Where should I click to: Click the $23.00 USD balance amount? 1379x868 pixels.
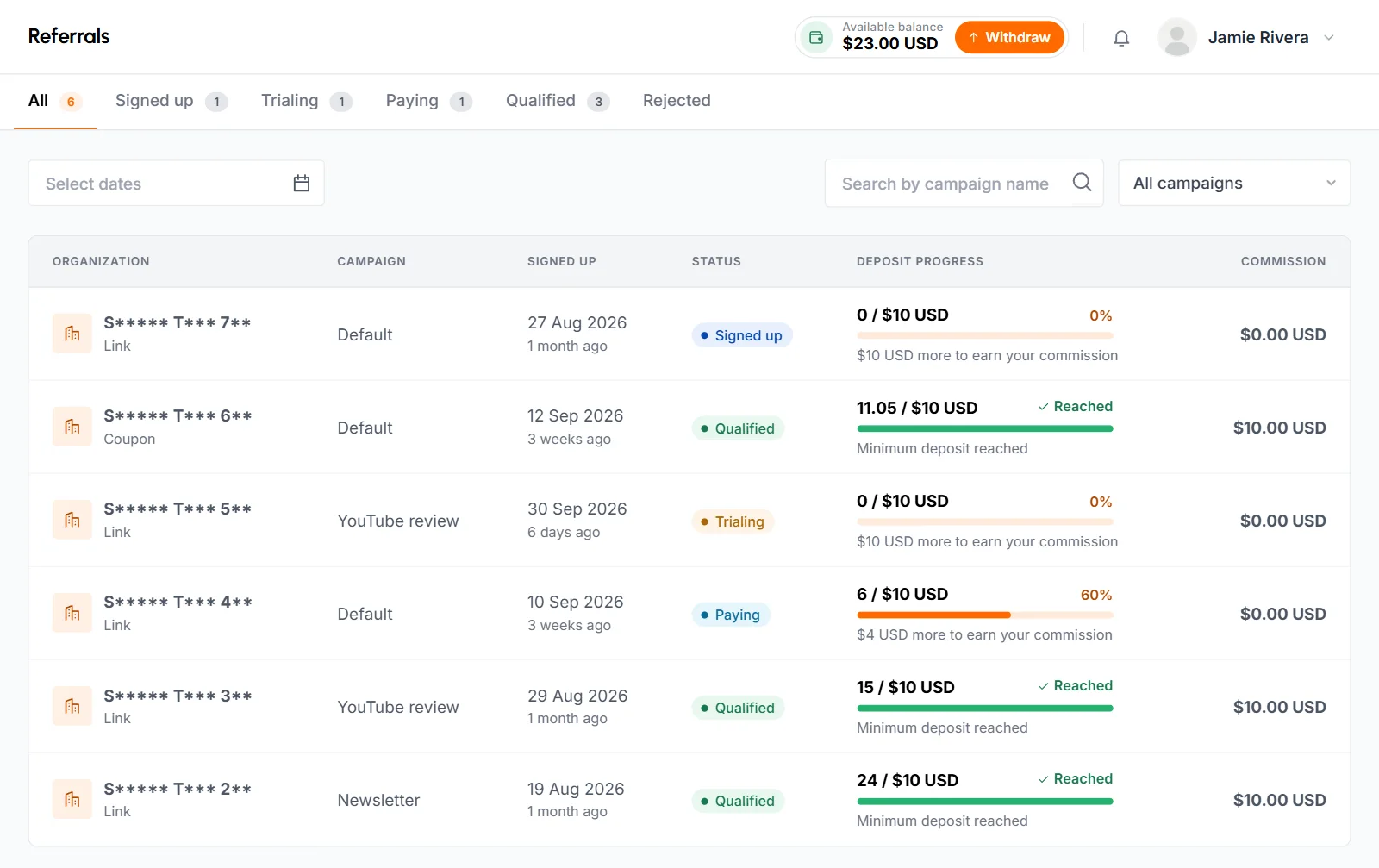point(890,43)
